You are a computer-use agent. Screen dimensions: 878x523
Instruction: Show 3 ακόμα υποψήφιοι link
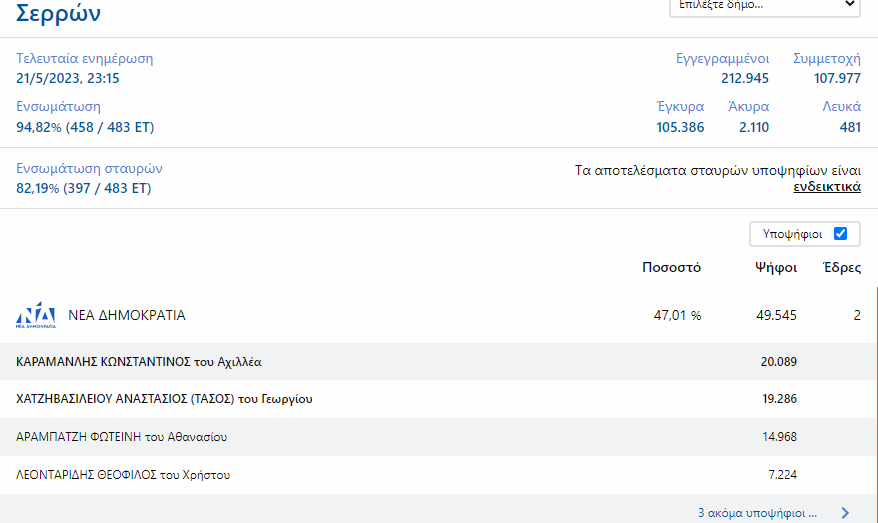[757, 513]
